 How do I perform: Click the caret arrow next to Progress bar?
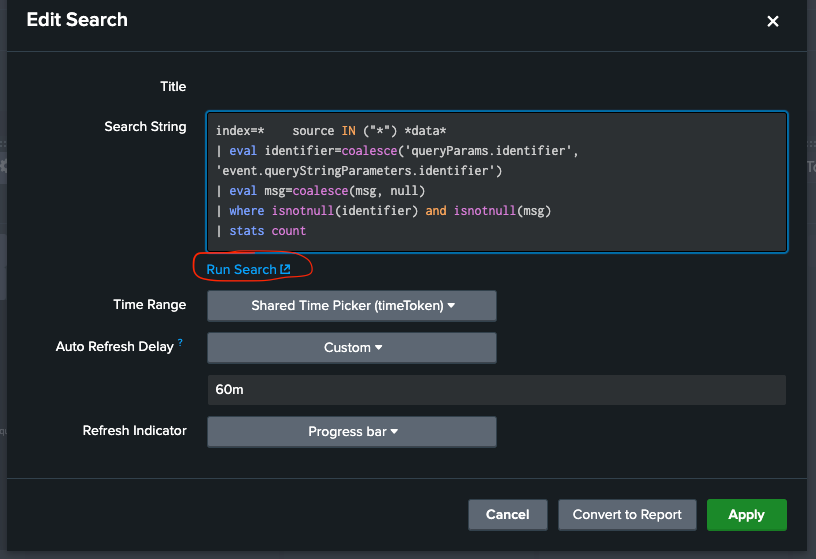[x=394, y=432]
